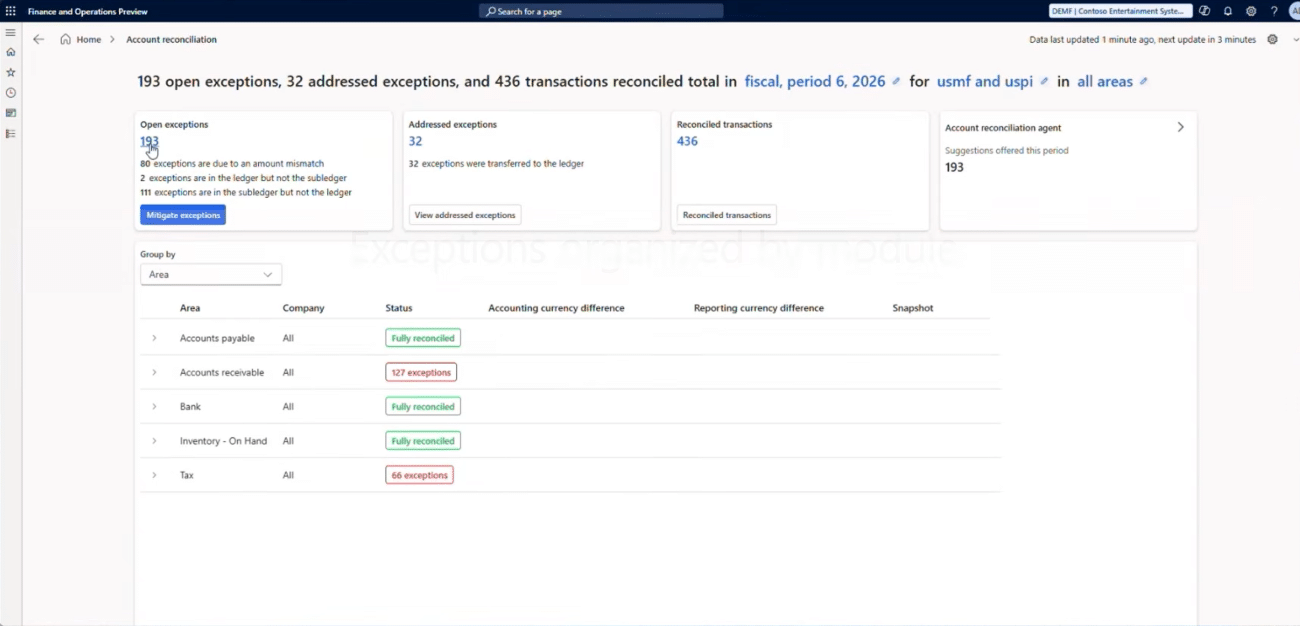1300x626 pixels.
Task: Select the Tax area name
Action: [x=187, y=475]
